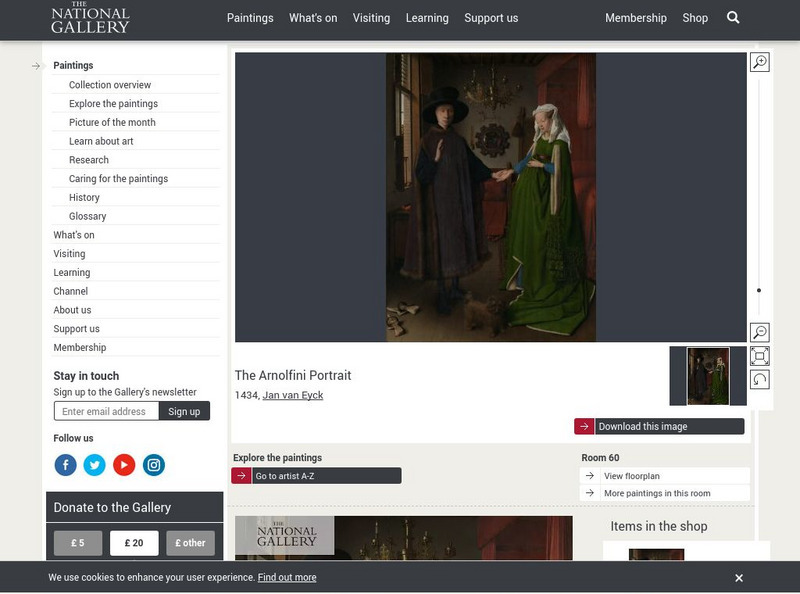Select the £ 5 donation amount

[x=78, y=543]
